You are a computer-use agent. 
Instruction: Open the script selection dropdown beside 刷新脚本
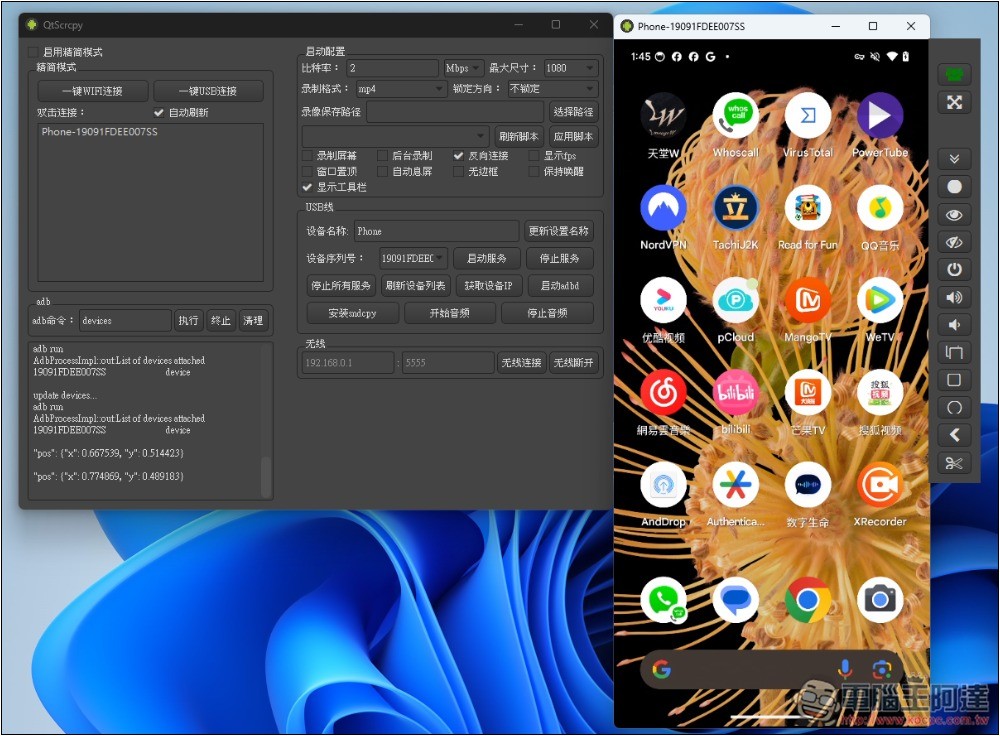pyautogui.click(x=395, y=136)
